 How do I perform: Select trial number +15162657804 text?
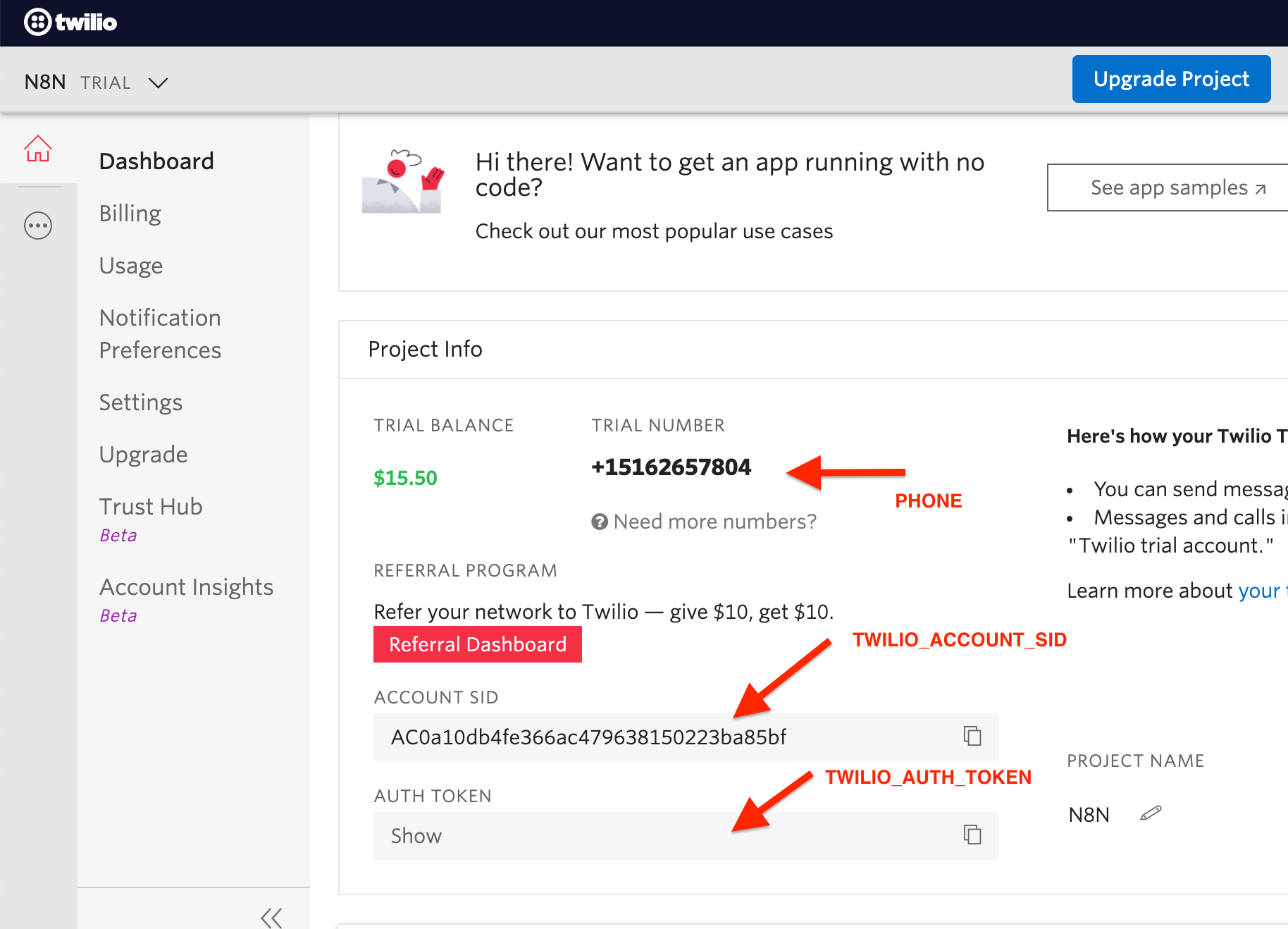[x=671, y=467]
